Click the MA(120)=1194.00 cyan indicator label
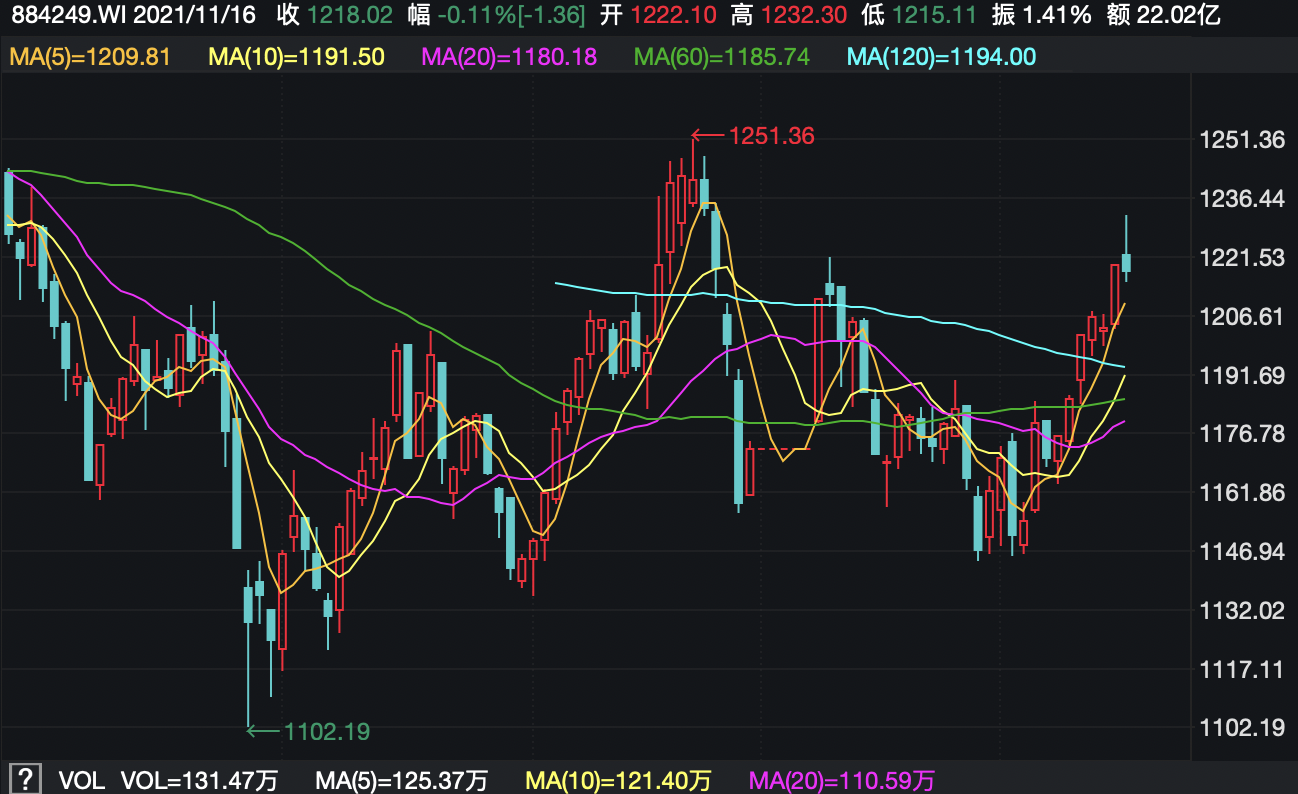Image resolution: width=1298 pixels, height=794 pixels. click(x=941, y=57)
